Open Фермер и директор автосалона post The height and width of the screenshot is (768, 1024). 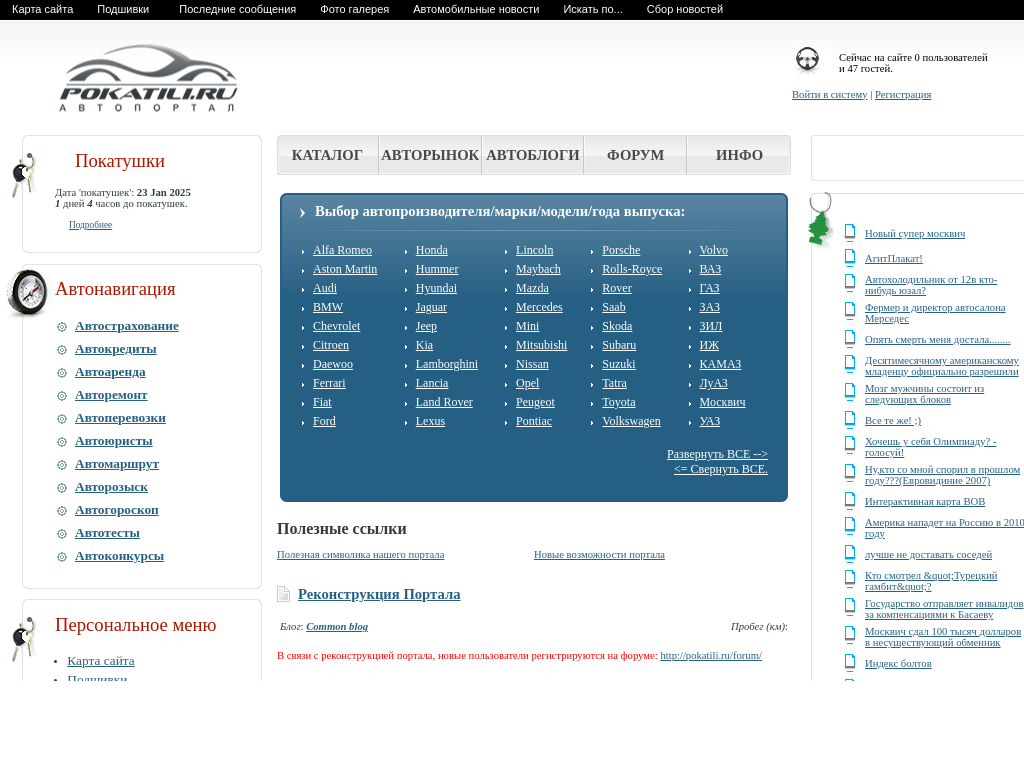click(x=935, y=313)
